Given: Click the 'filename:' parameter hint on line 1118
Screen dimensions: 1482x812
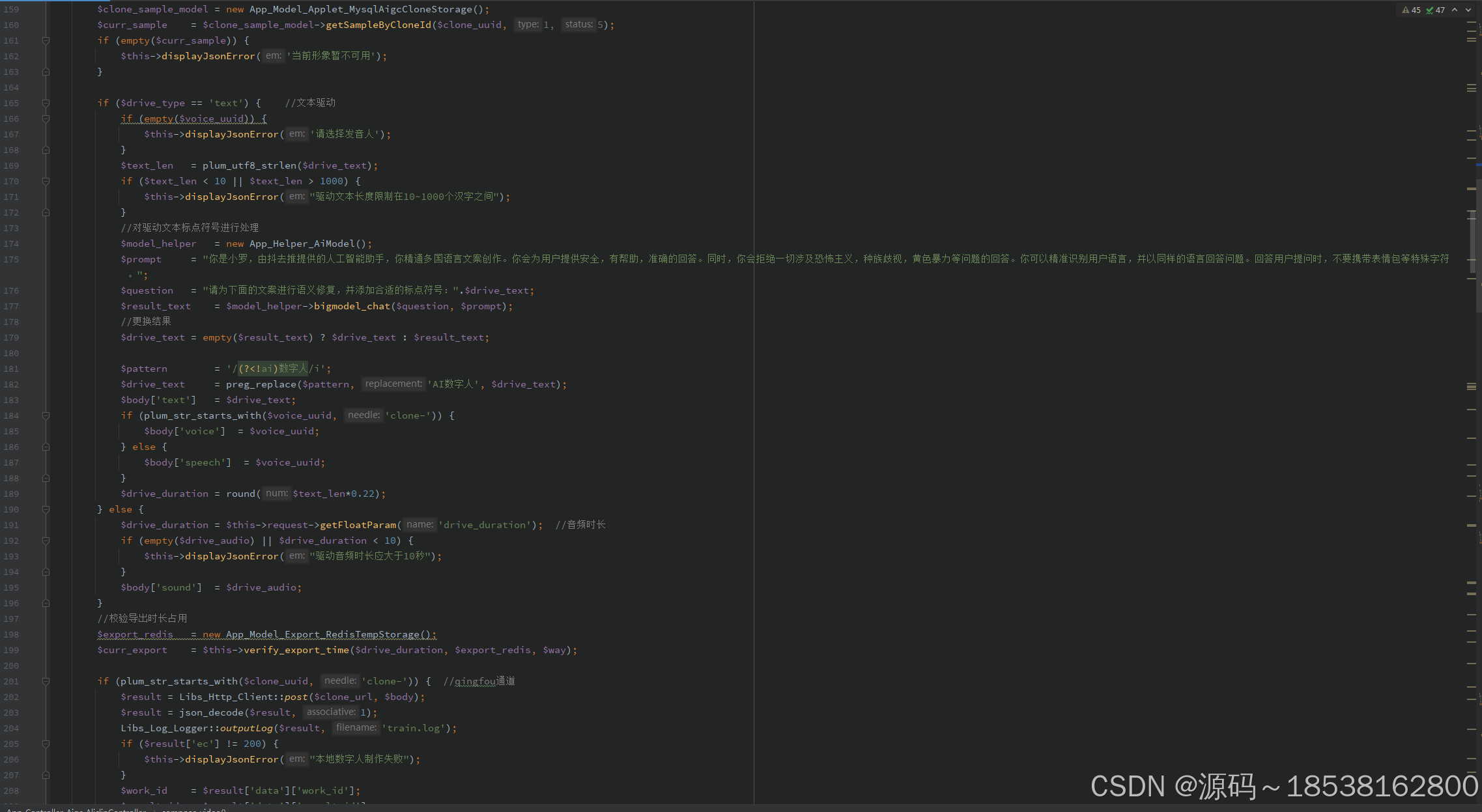Looking at the screenshot, I should [356, 728].
